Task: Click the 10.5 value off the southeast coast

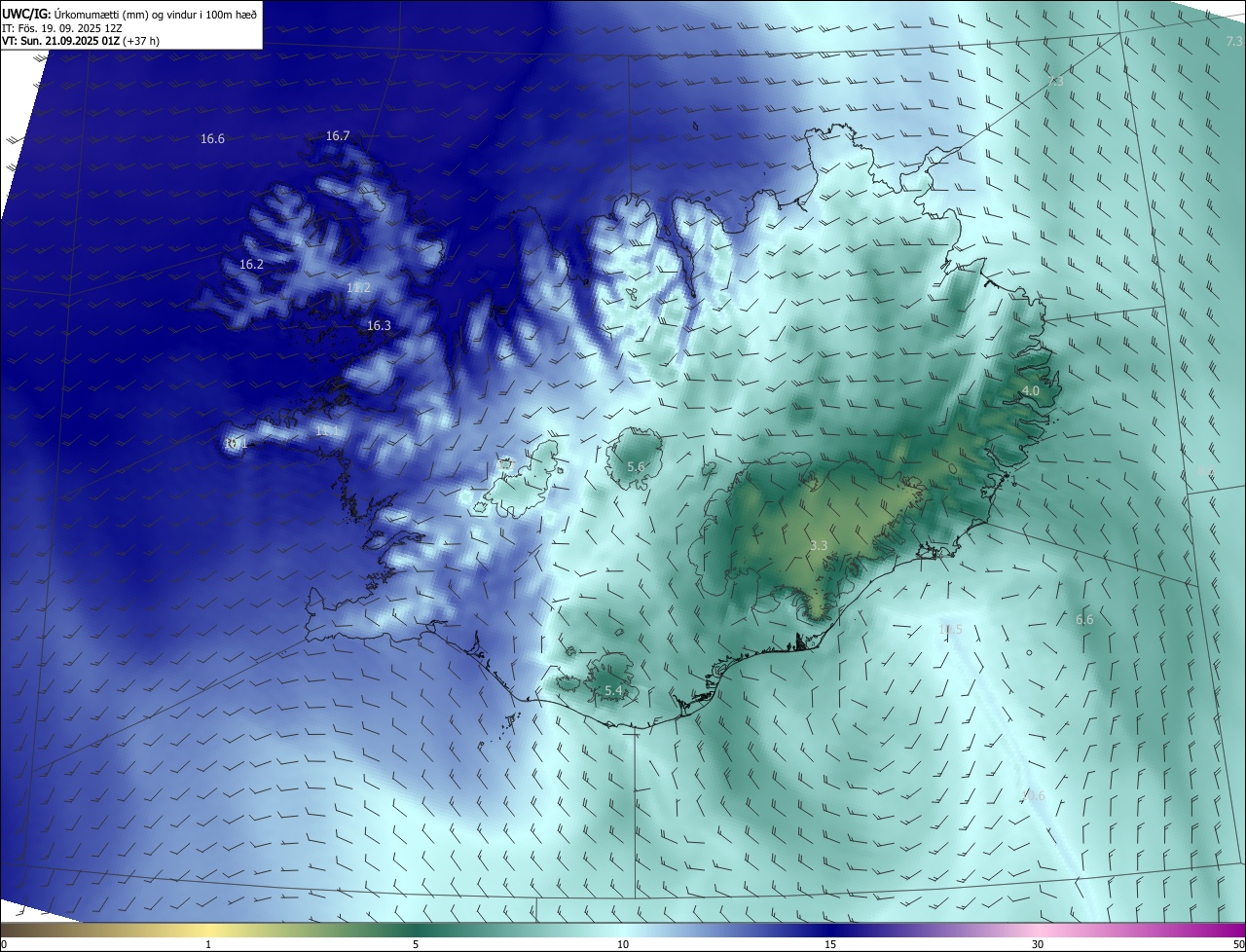Action: click(x=950, y=630)
